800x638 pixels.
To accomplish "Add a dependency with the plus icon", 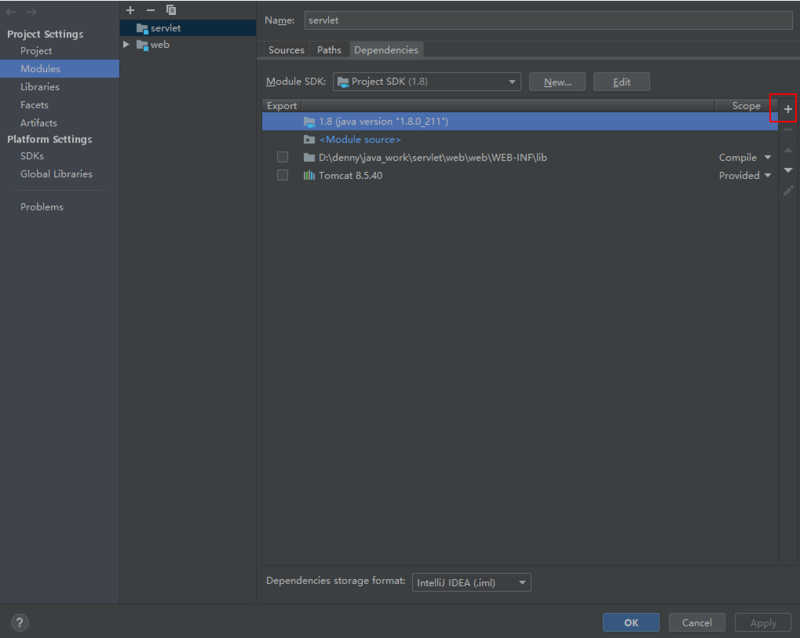I will (x=788, y=109).
